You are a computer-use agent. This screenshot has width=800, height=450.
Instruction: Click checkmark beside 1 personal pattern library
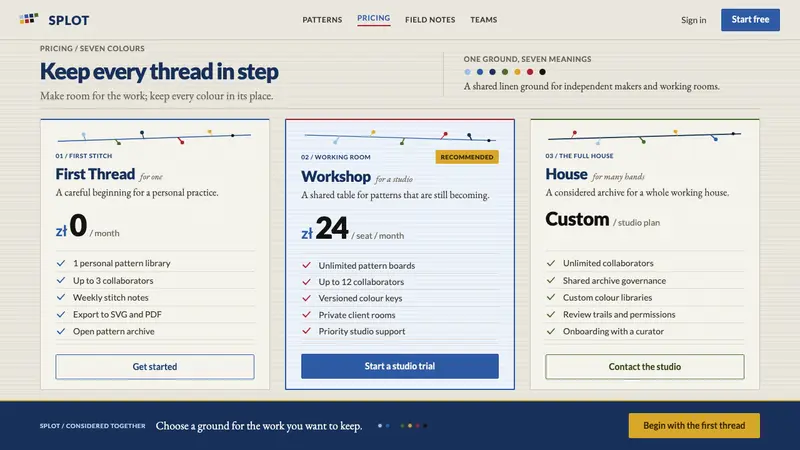[61, 263]
